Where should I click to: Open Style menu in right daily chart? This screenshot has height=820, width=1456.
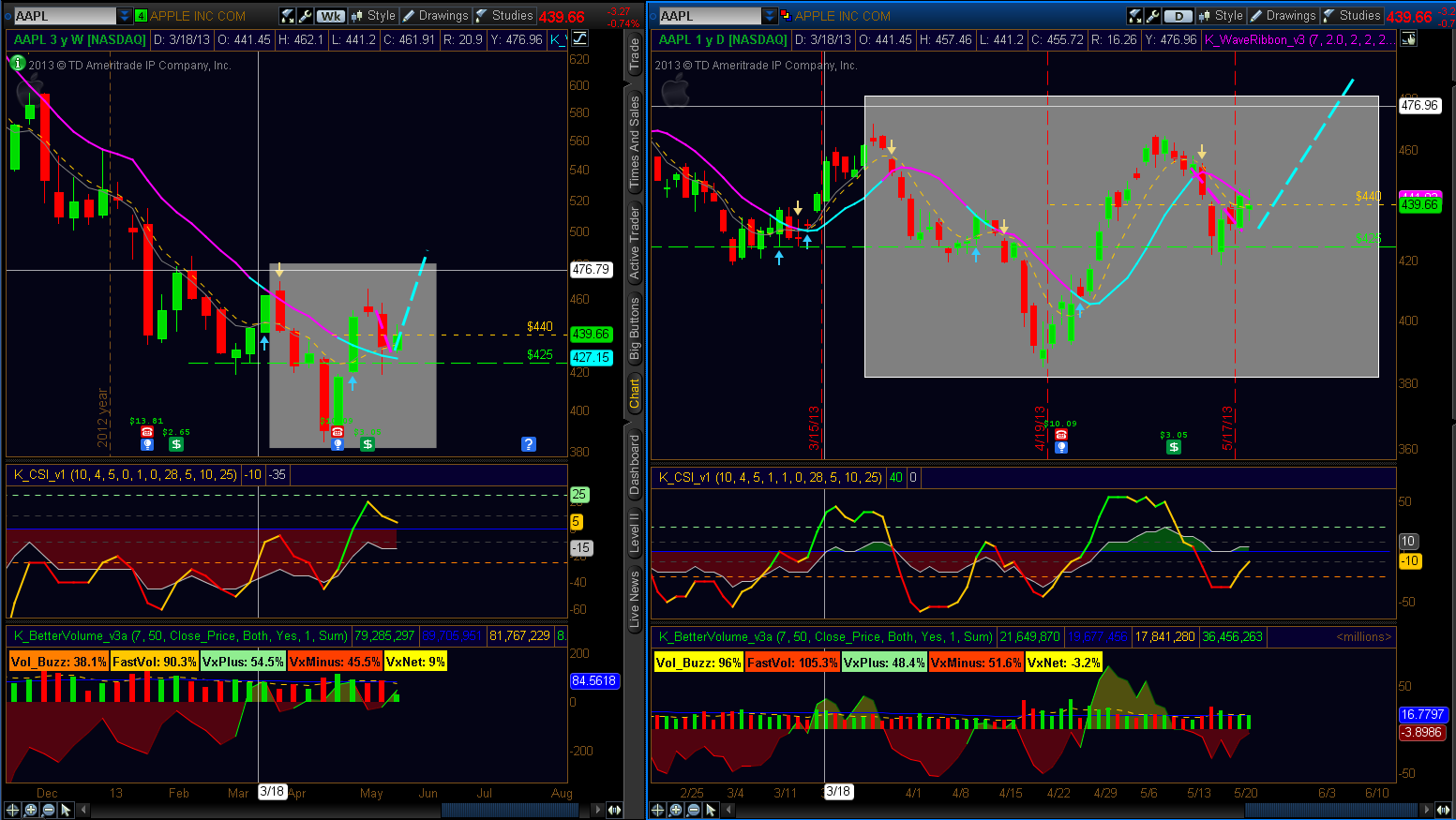[1221, 16]
